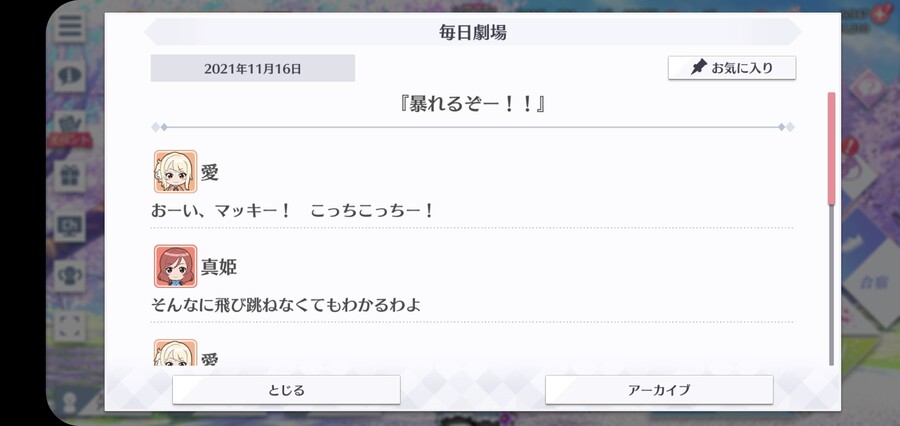The width and height of the screenshot is (900, 426).
Task: Click the とじる button
Action: [x=286, y=390]
